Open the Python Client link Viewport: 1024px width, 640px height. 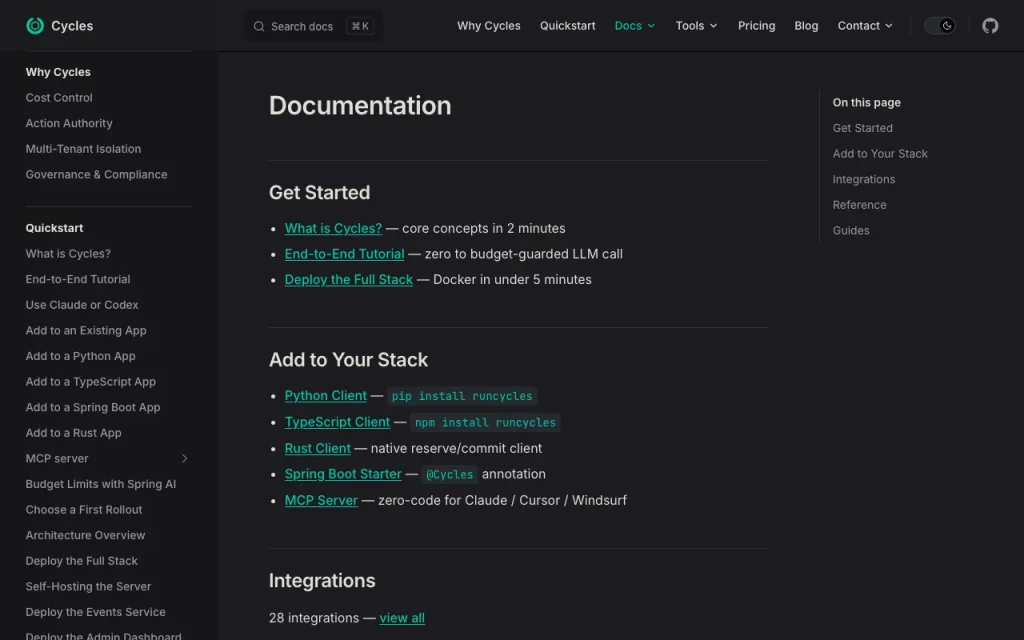tap(325, 396)
